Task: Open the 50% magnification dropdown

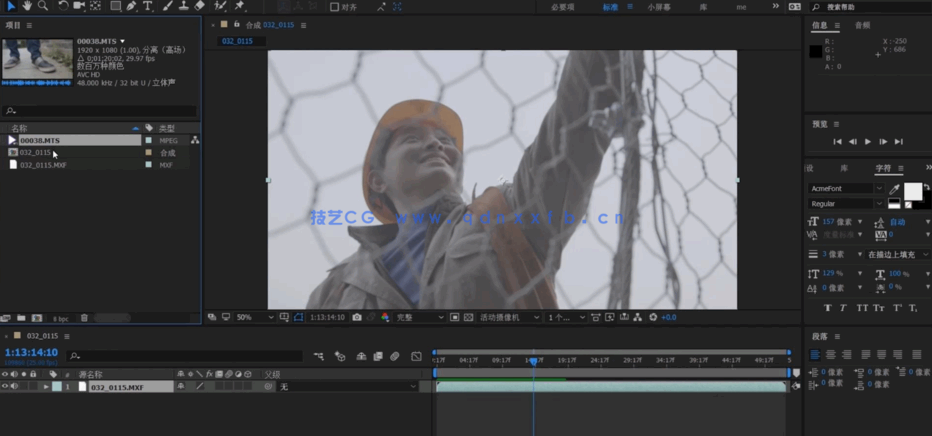Action: [x=254, y=317]
